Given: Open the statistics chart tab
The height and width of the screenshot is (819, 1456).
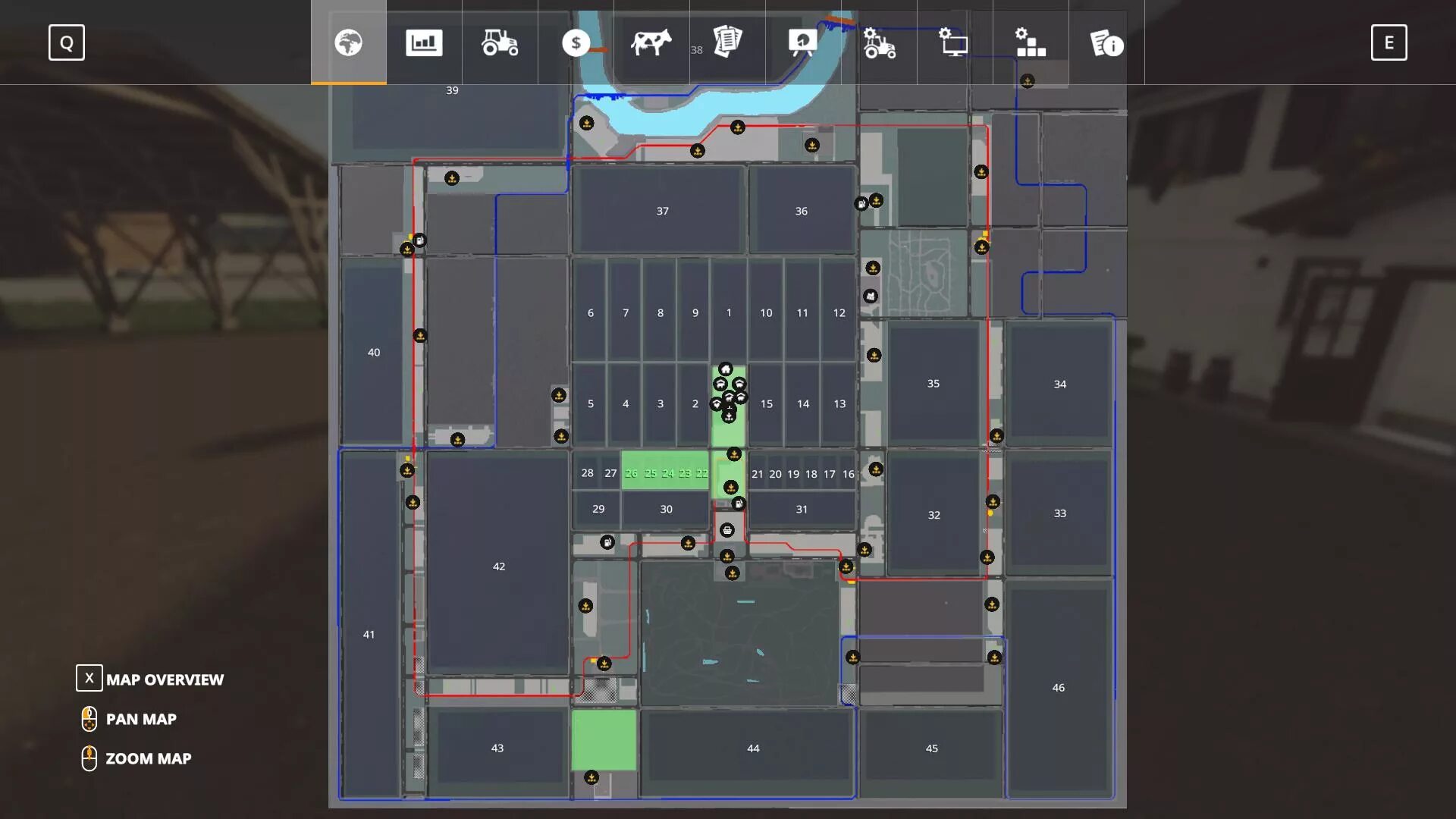Looking at the screenshot, I should [424, 42].
